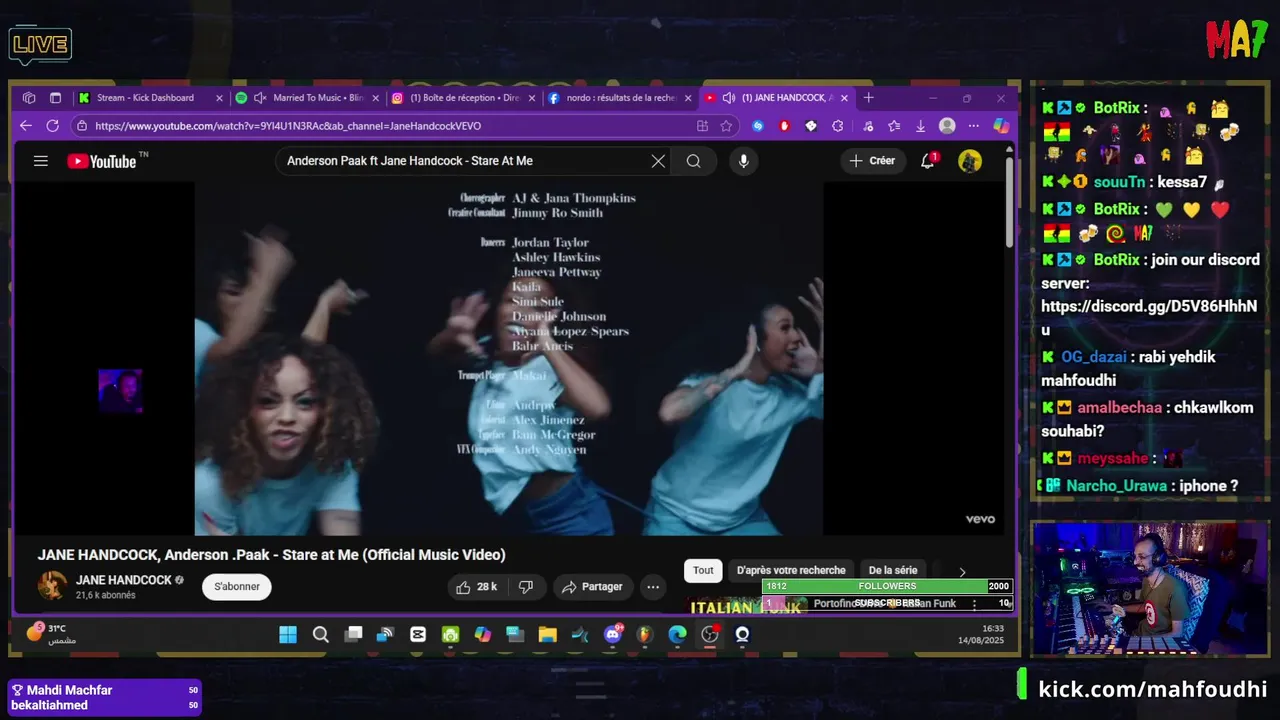
Task: Share the video via Partager
Action: point(592,587)
